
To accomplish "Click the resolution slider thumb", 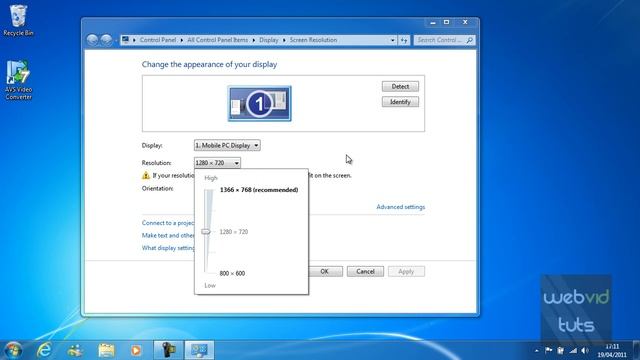I will [x=206, y=232].
